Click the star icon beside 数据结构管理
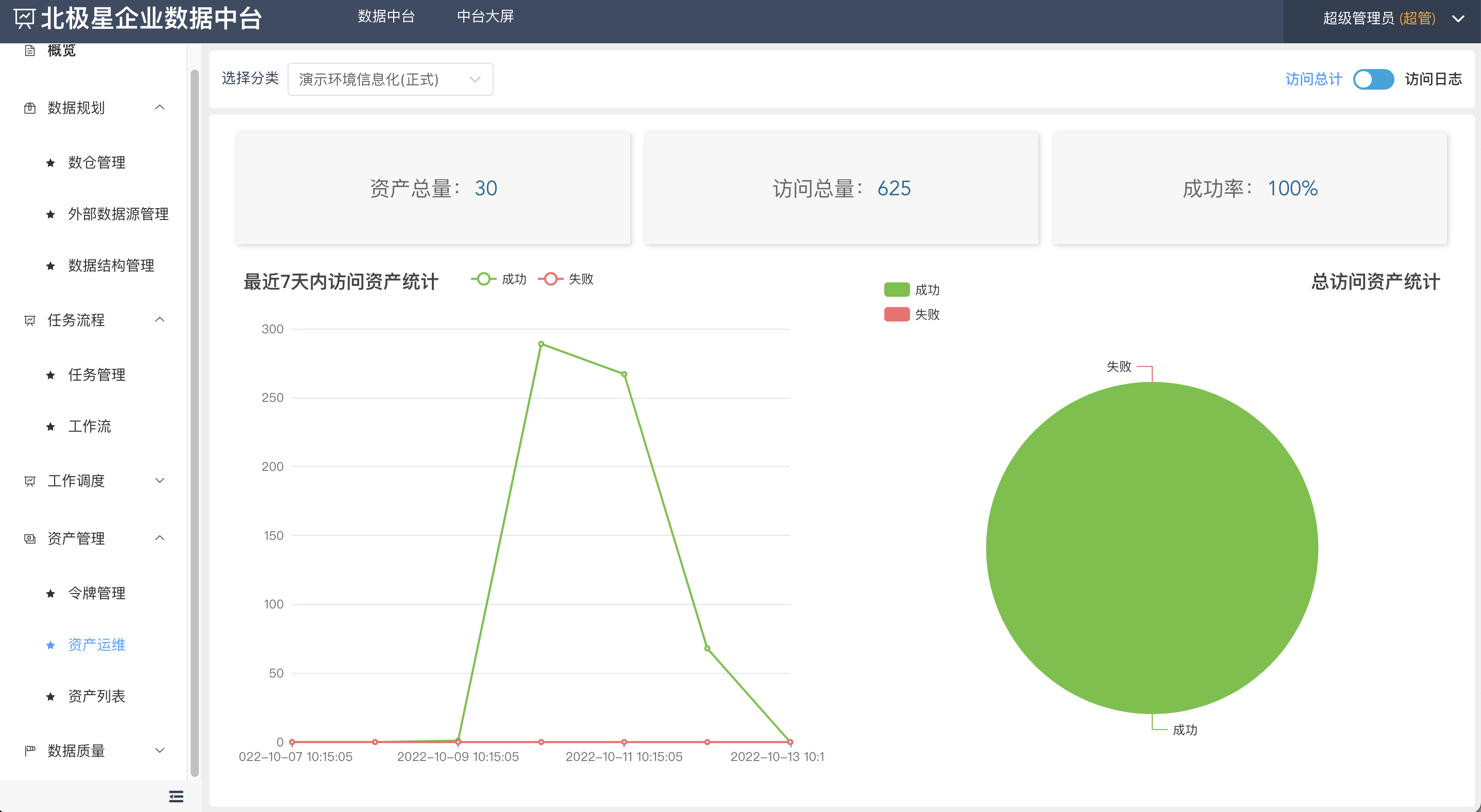The image size is (1481, 812). (x=51, y=266)
